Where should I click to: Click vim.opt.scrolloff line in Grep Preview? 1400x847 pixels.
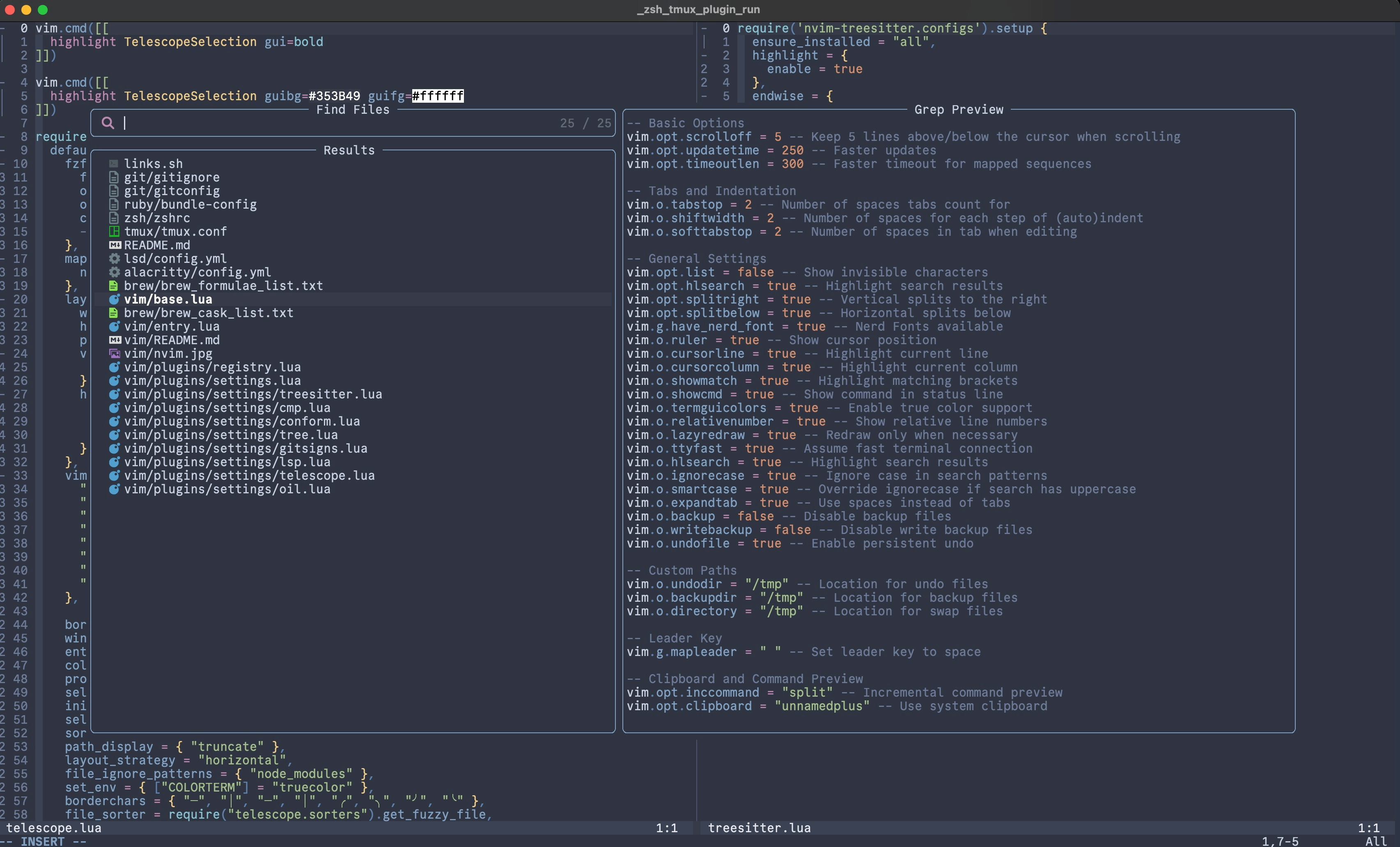point(903,137)
